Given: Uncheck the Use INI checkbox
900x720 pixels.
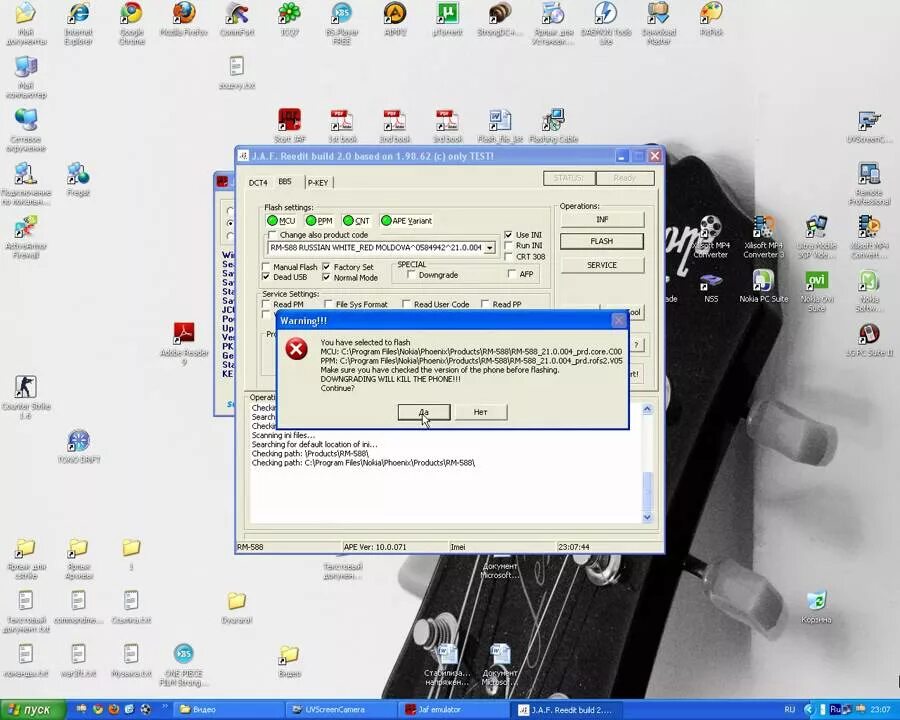Looking at the screenshot, I should point(508,235).
